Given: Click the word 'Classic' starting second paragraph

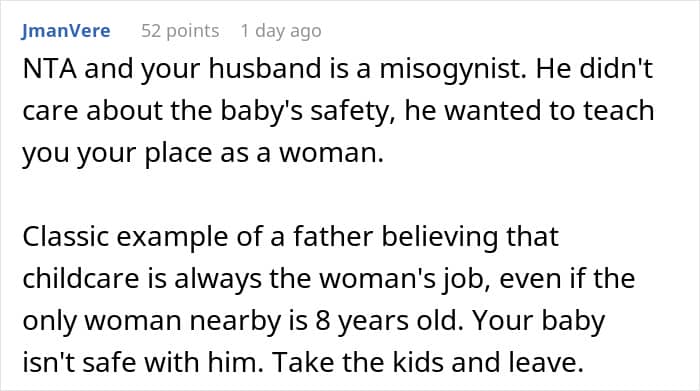Looking at the screenshot, I should [67, 237].
